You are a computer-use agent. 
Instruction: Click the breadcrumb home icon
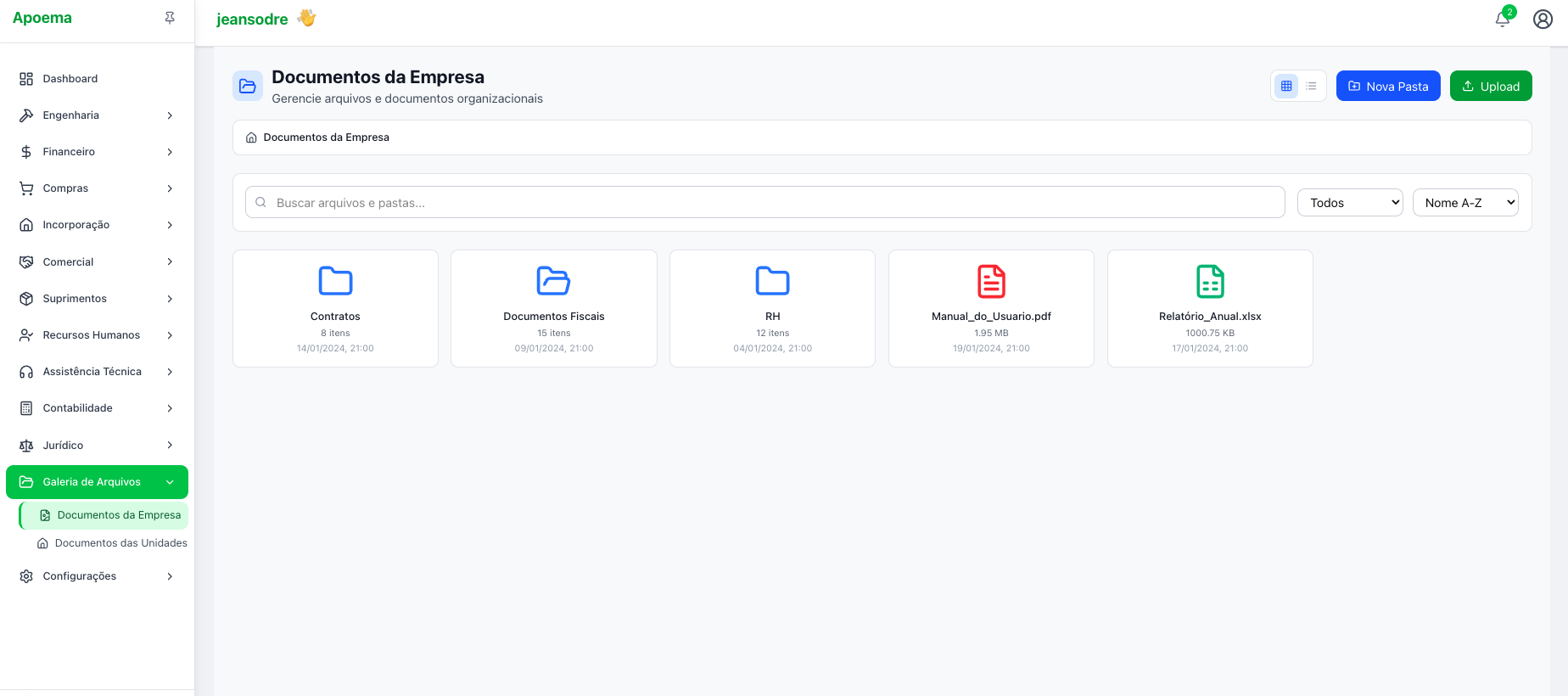point(251,138)
